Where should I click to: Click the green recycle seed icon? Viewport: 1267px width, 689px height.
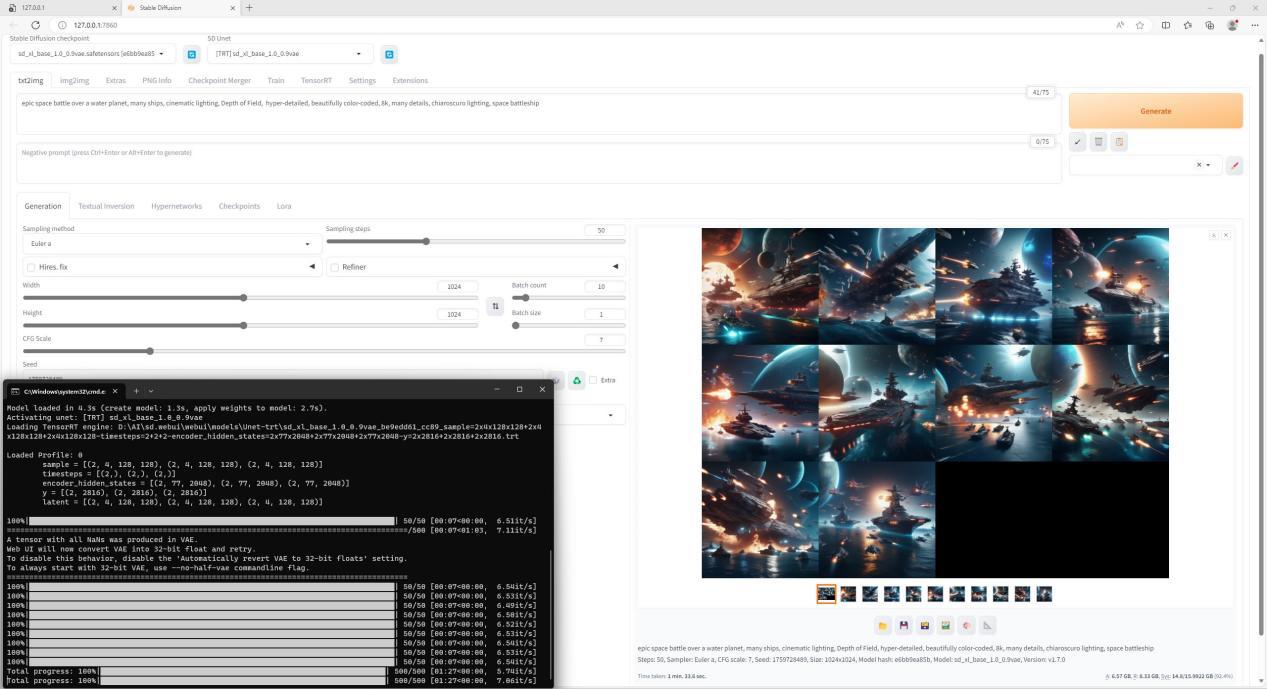577,380
